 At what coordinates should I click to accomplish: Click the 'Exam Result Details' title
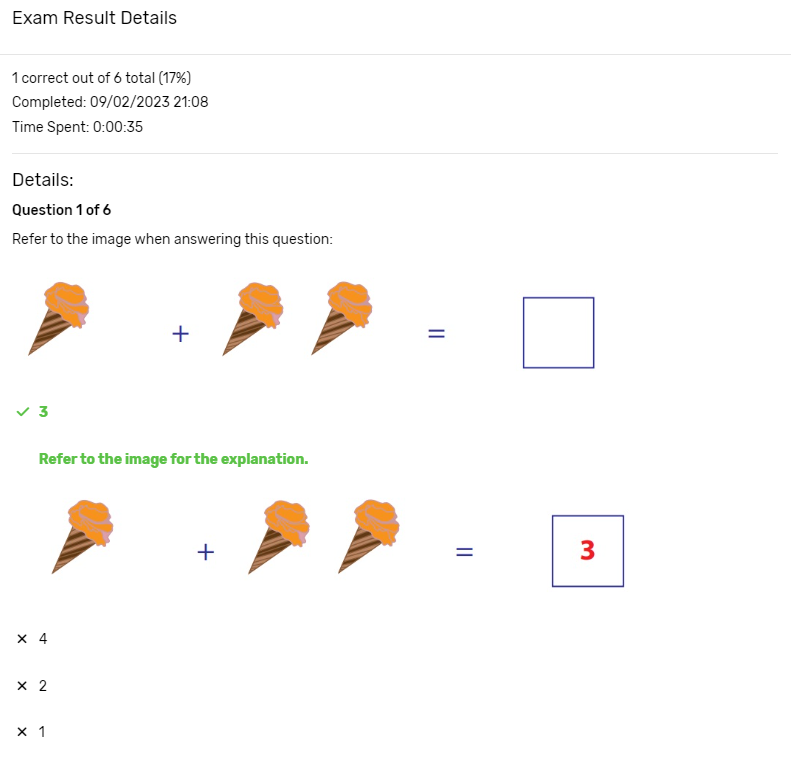pos(94,18)
